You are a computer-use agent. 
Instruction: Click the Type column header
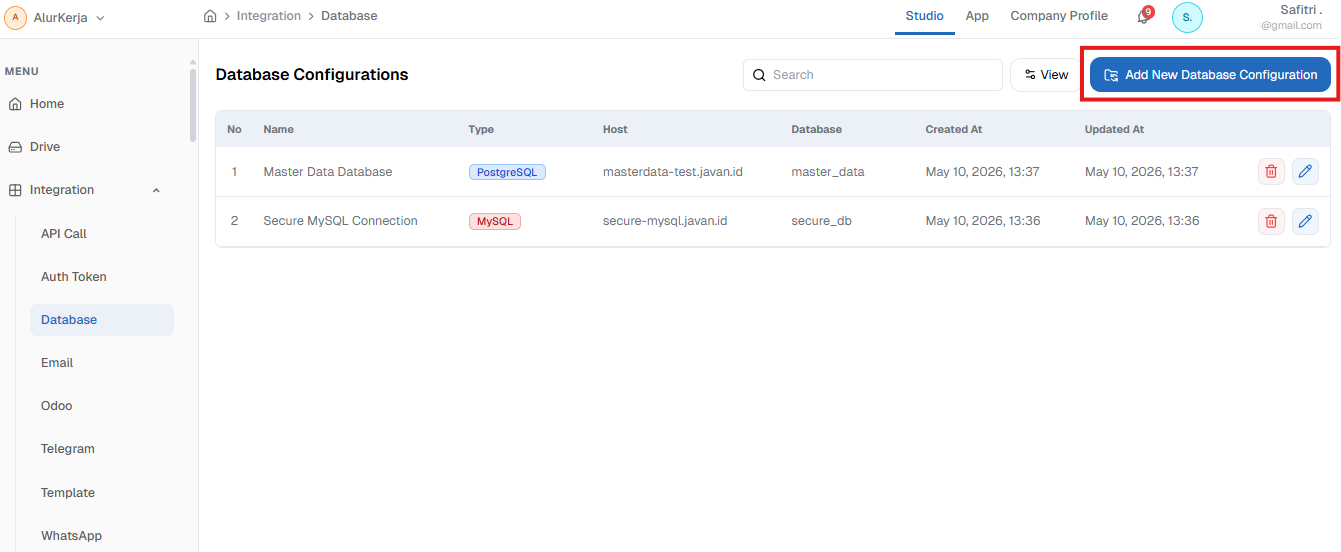click(481, 129)
